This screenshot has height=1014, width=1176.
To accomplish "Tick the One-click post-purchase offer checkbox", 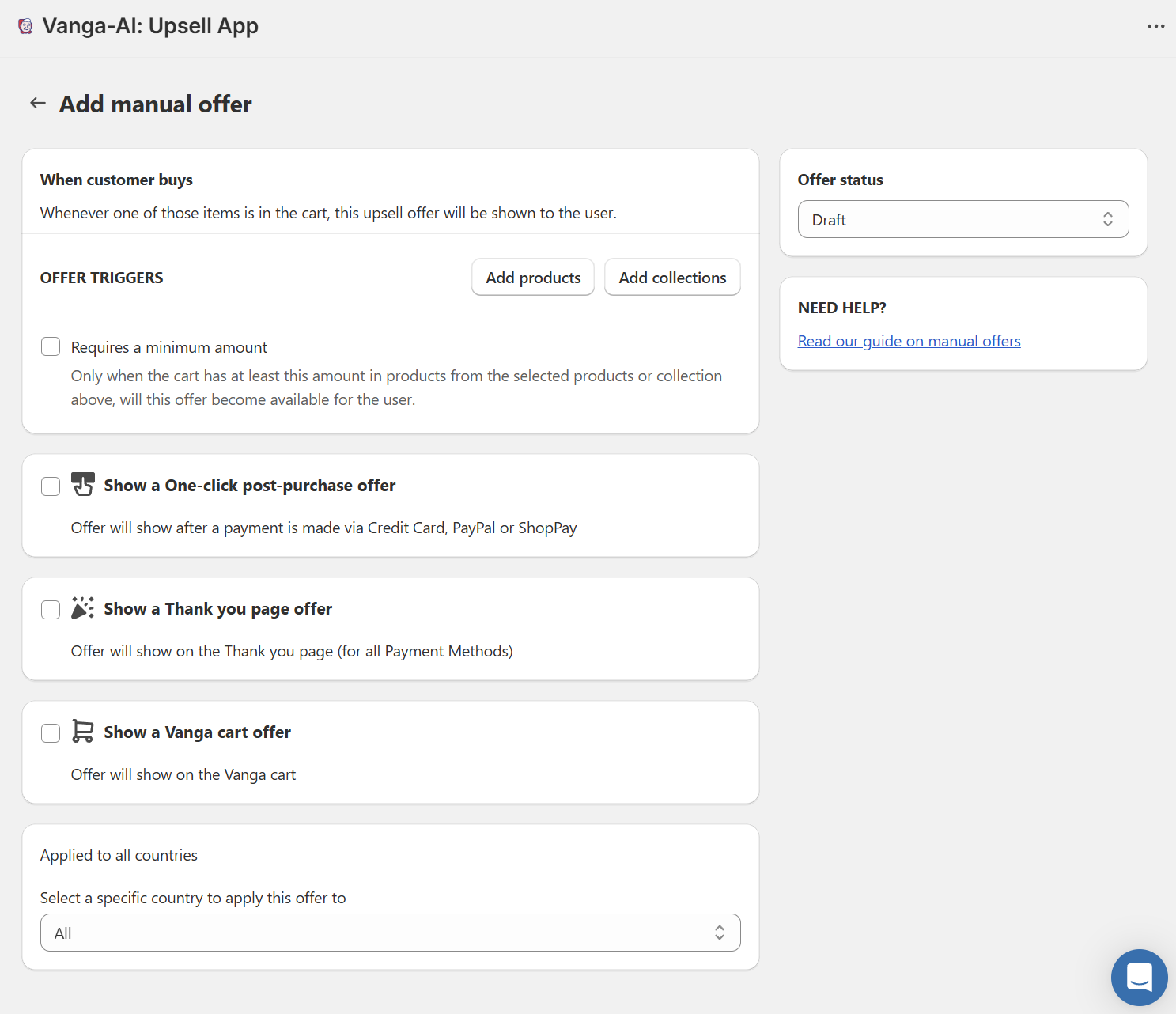I will [51, 486].
